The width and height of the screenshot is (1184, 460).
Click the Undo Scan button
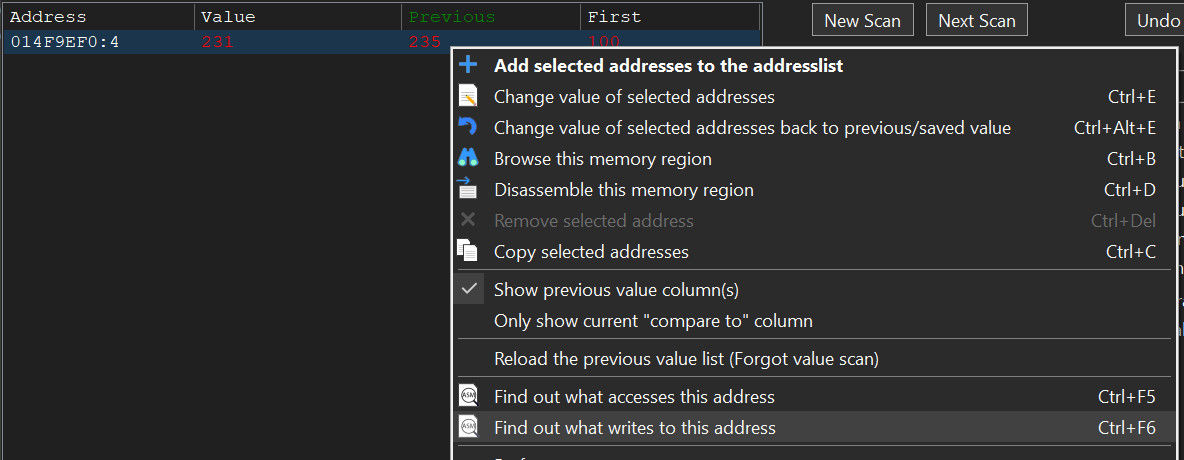[x=1156, y=21]
